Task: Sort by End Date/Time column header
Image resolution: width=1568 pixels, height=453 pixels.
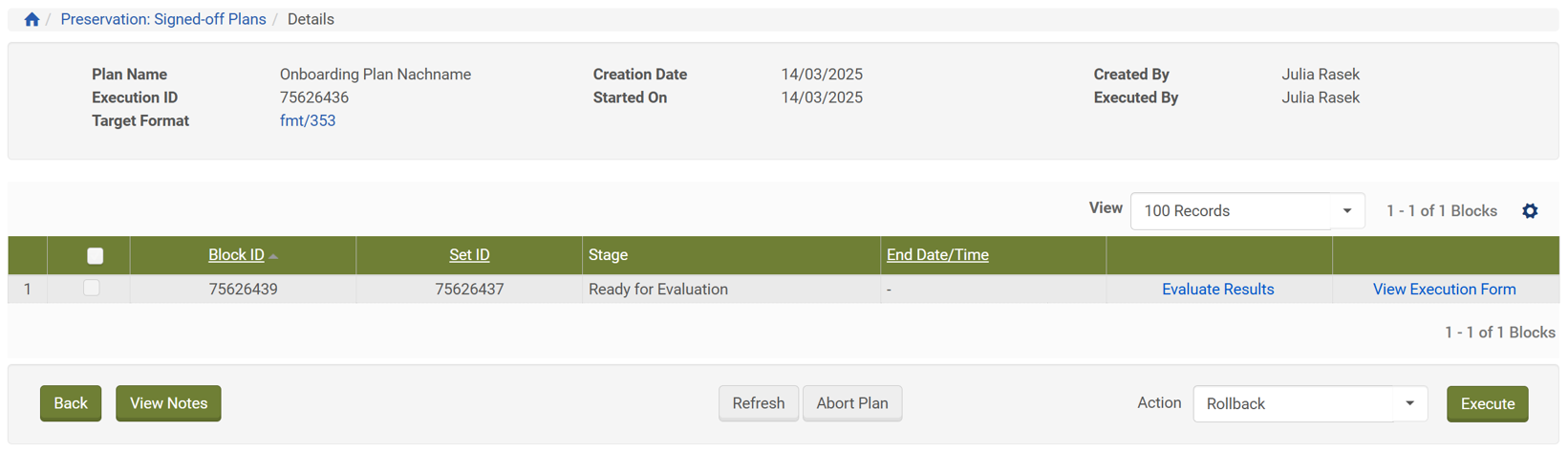Action: click(x=937, y=255)
